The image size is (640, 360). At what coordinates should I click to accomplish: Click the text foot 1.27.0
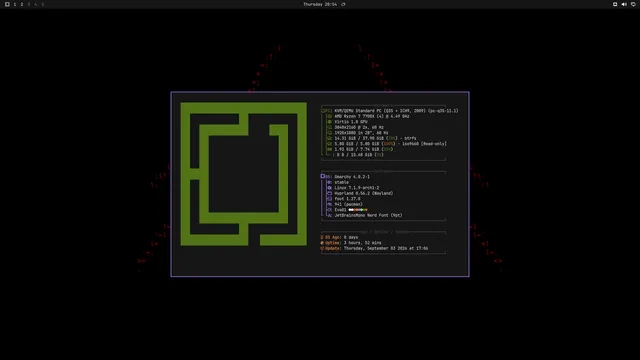coord(347,199)
